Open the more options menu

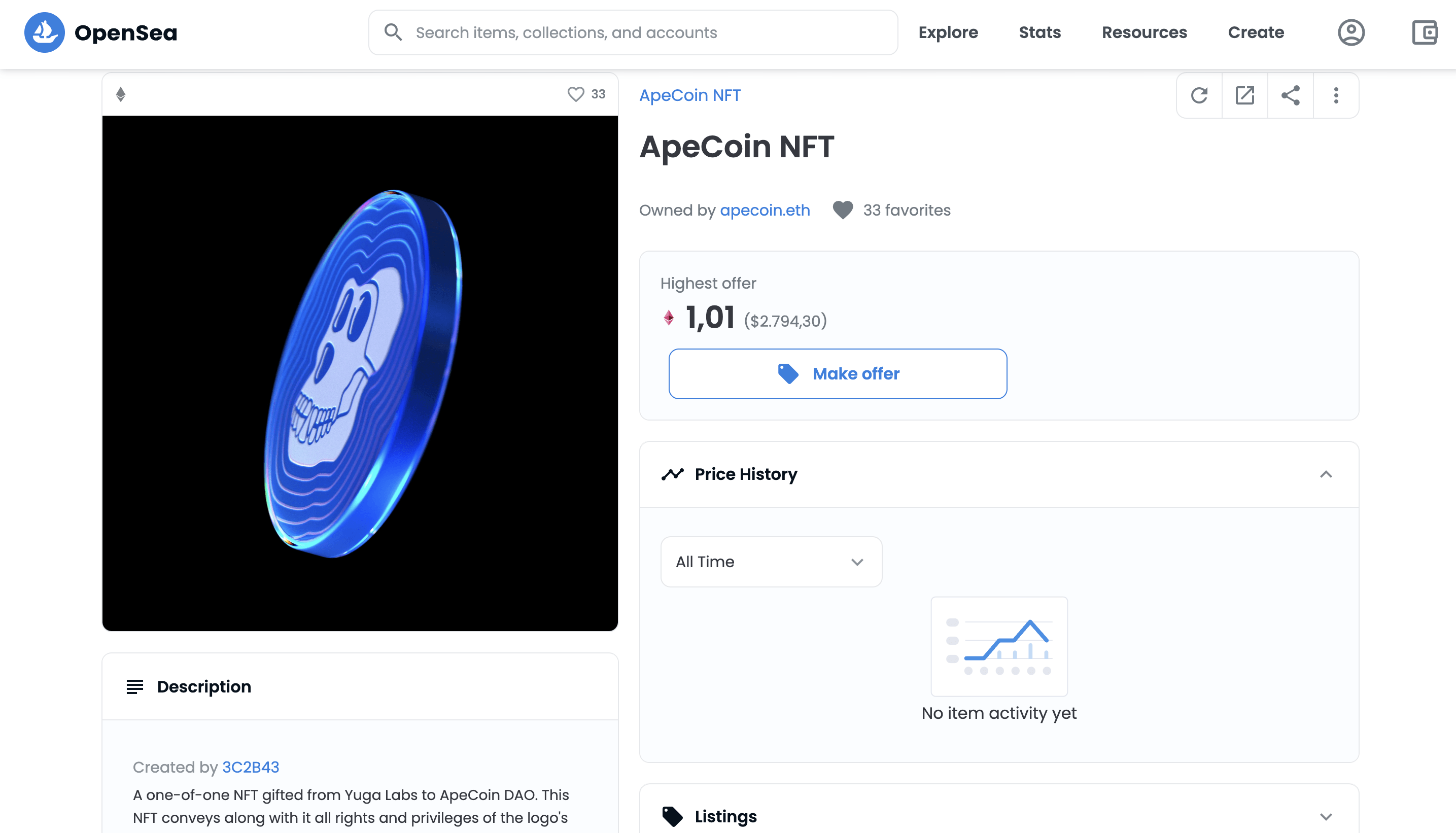point(1336,95)
